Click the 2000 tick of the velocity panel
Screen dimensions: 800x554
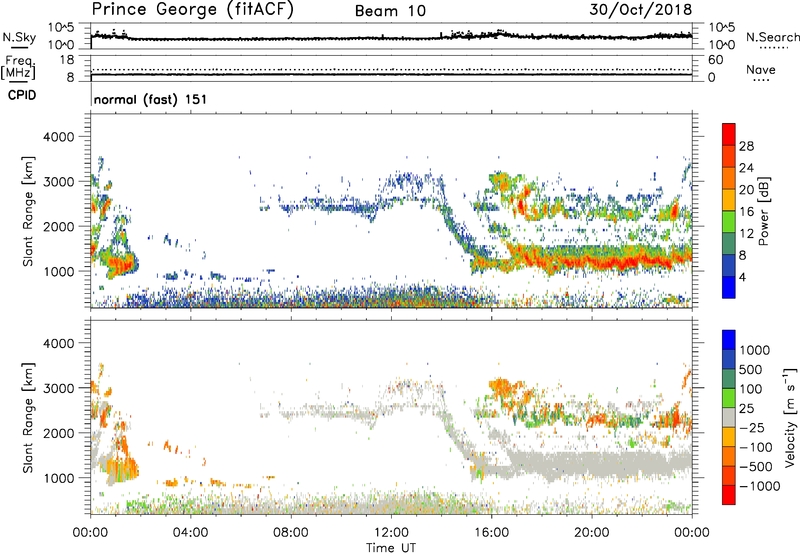(x=59, y=433)
